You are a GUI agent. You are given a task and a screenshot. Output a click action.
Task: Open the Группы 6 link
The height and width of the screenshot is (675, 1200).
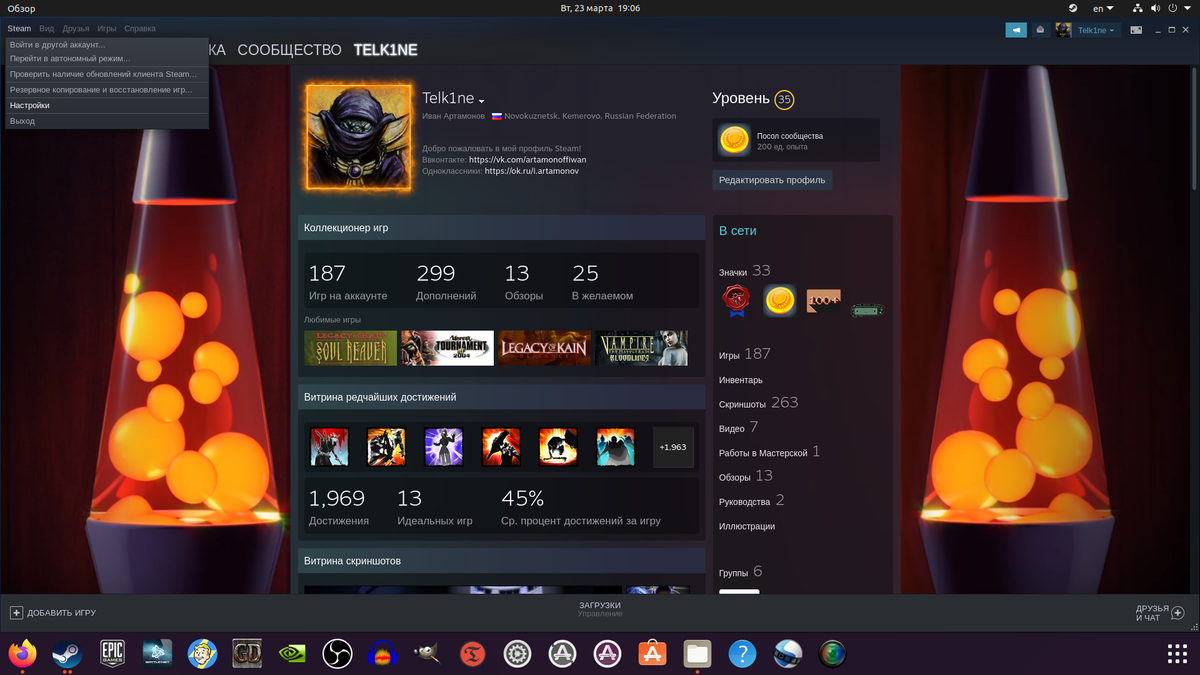click(740, 572)
